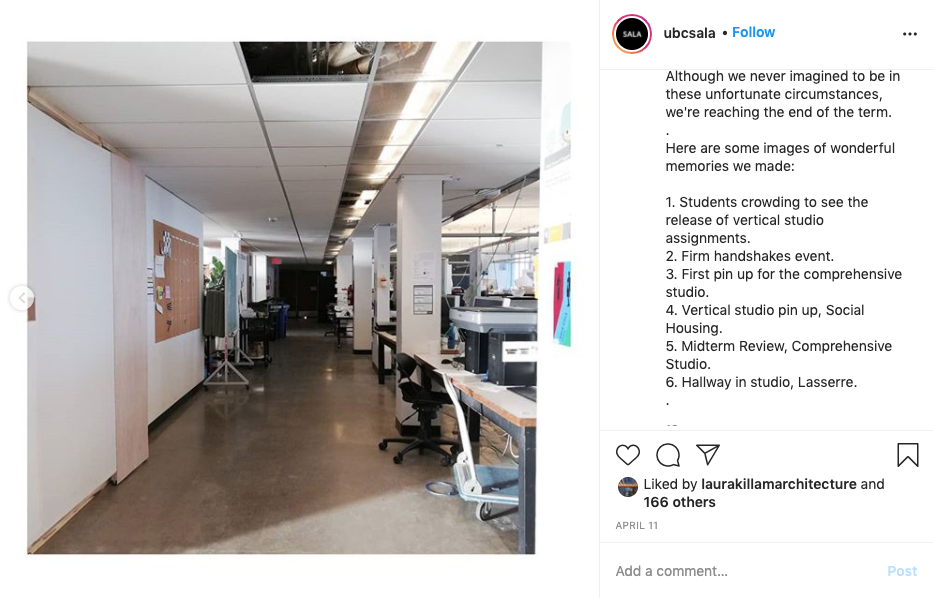933x598 pixels.
Task: Click caption line 'Hallway in studio, Lasserre'
Action: [762, 382]
